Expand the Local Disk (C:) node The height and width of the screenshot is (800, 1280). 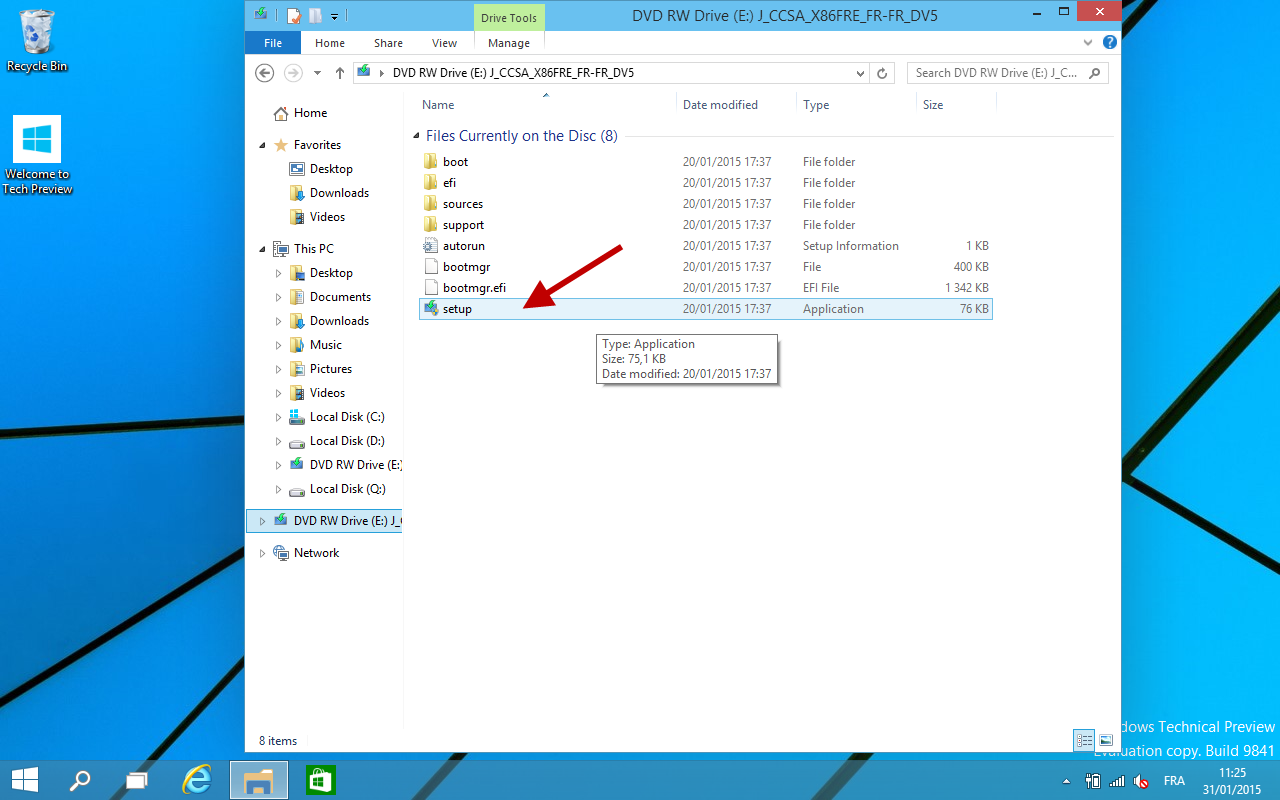279,417
